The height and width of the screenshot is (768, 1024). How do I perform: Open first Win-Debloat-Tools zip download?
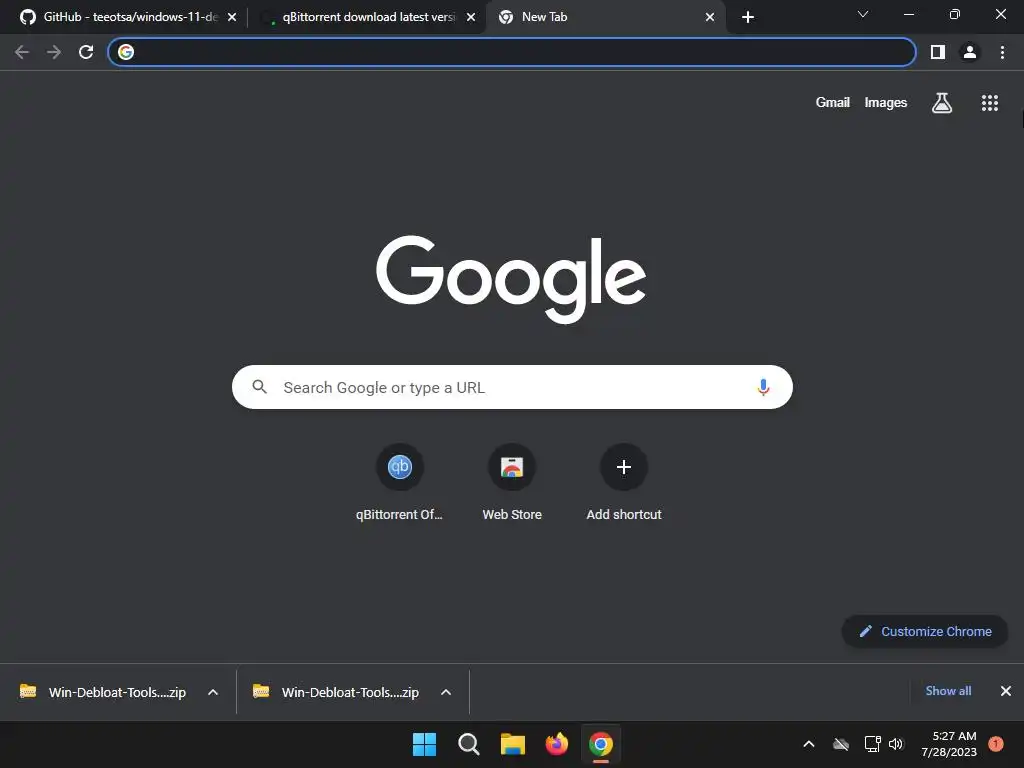(x=104, y=692)
